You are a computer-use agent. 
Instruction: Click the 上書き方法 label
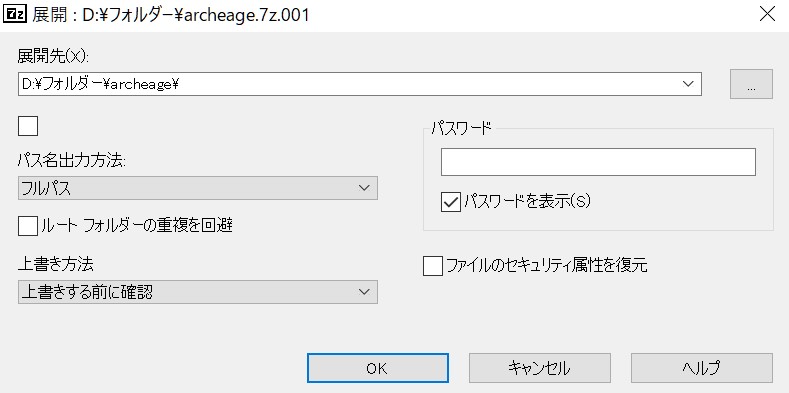coord(55,263)
